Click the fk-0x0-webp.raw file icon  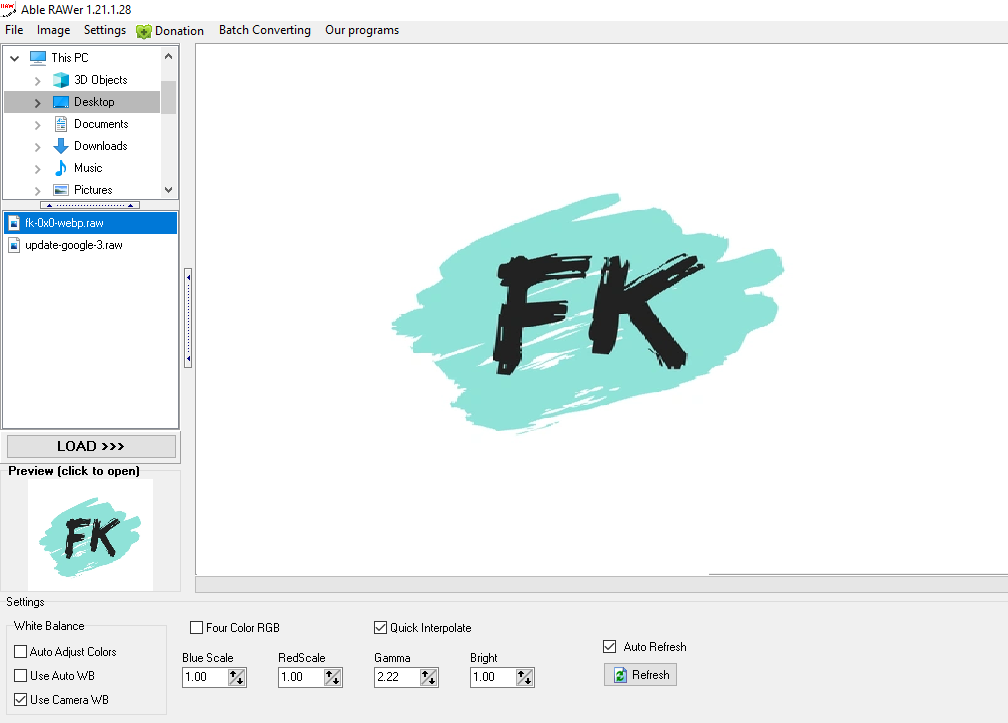pyautogui.click(x=14, y=223)
